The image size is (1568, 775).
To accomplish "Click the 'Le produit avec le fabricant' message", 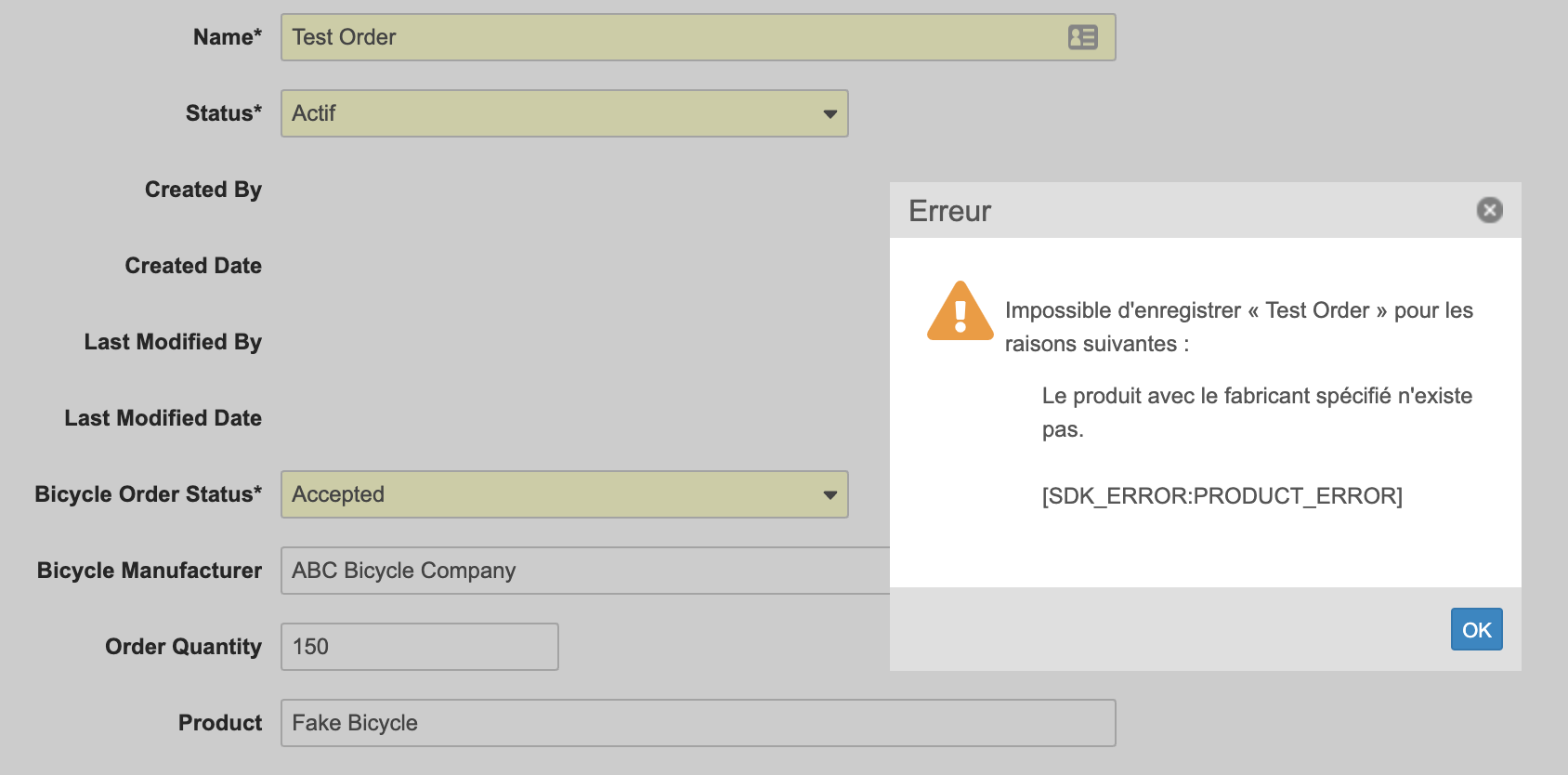I will click(x=1257, y=413).
